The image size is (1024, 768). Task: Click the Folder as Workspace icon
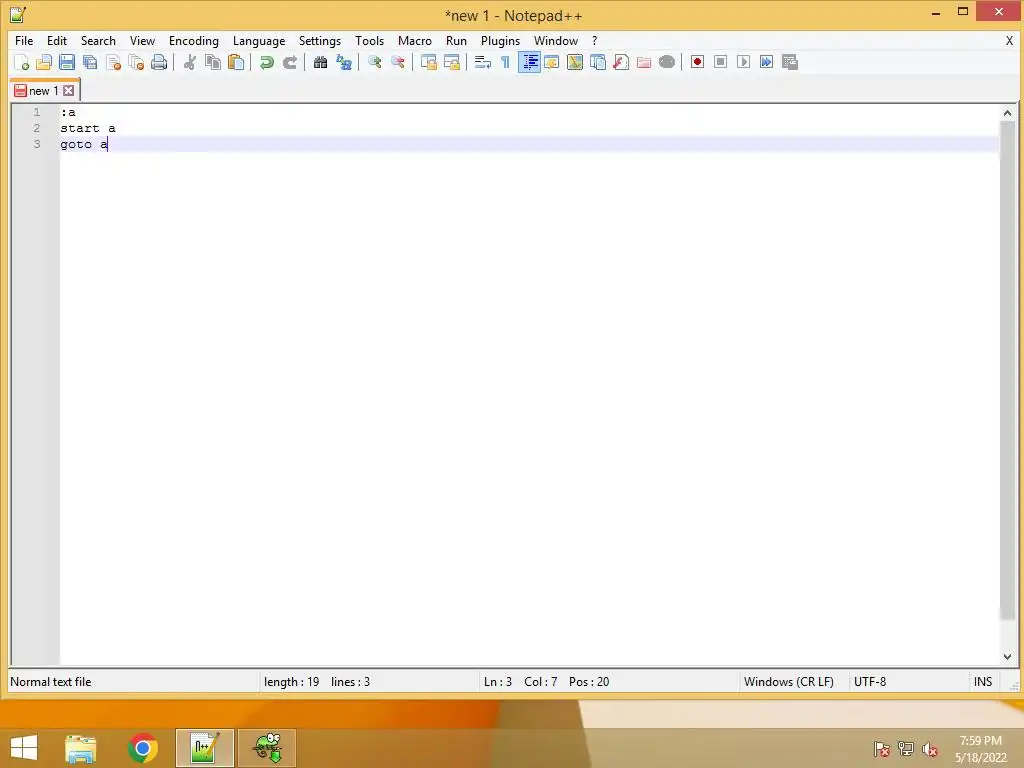(x=644, y=62)
